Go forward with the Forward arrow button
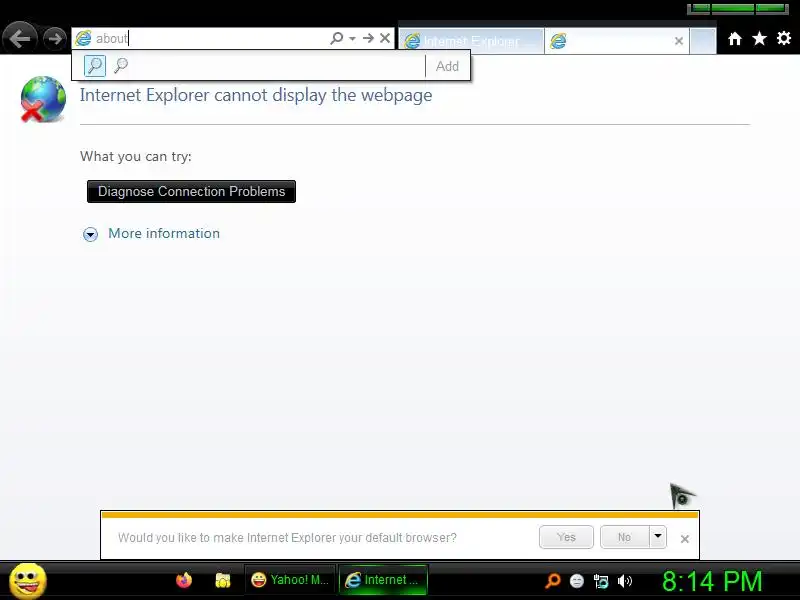Screen dimensions: 800x600 pyautogui.click(x=54, y=38)
